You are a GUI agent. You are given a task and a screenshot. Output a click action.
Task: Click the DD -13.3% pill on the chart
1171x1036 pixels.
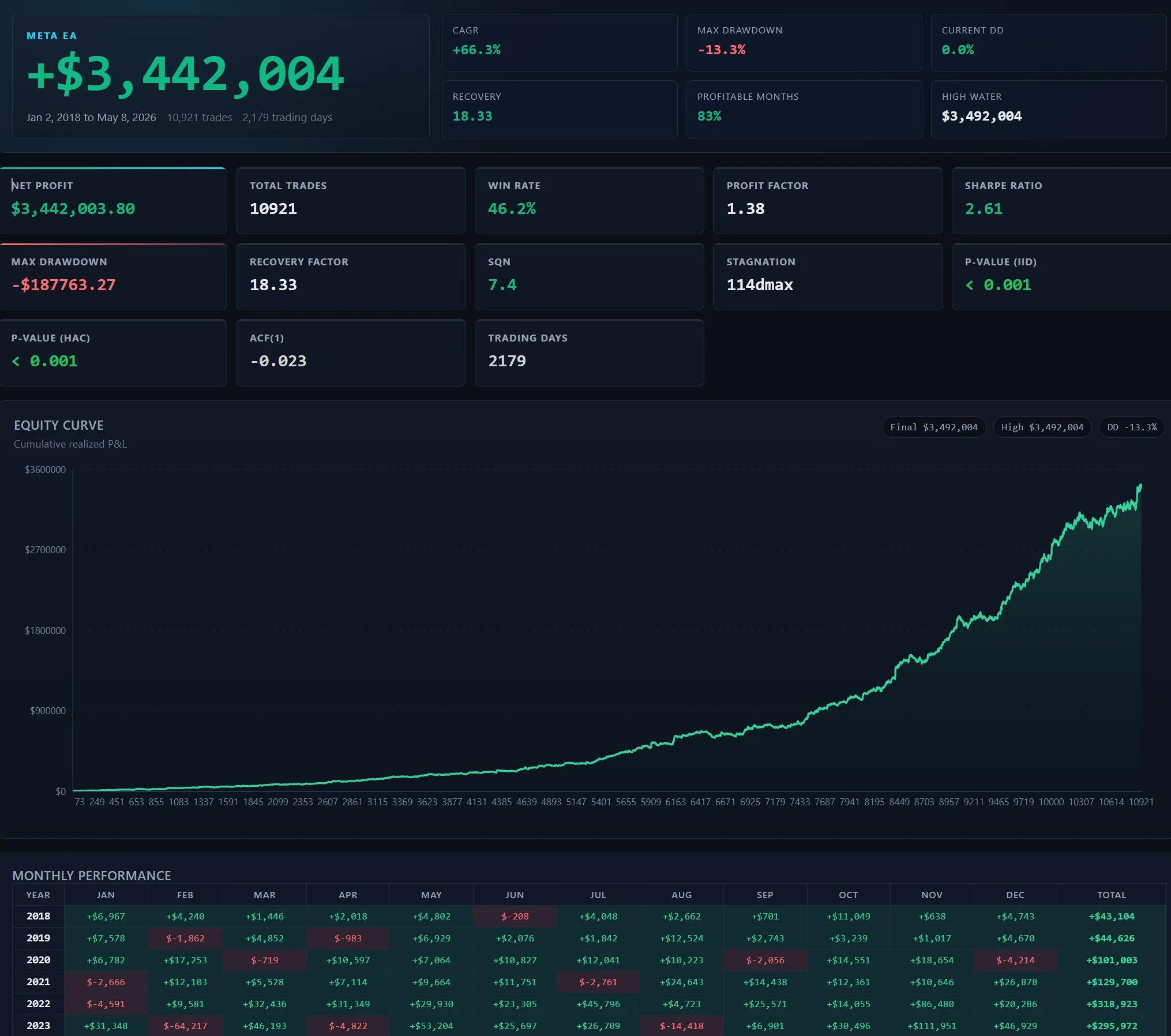[1132, 427]
